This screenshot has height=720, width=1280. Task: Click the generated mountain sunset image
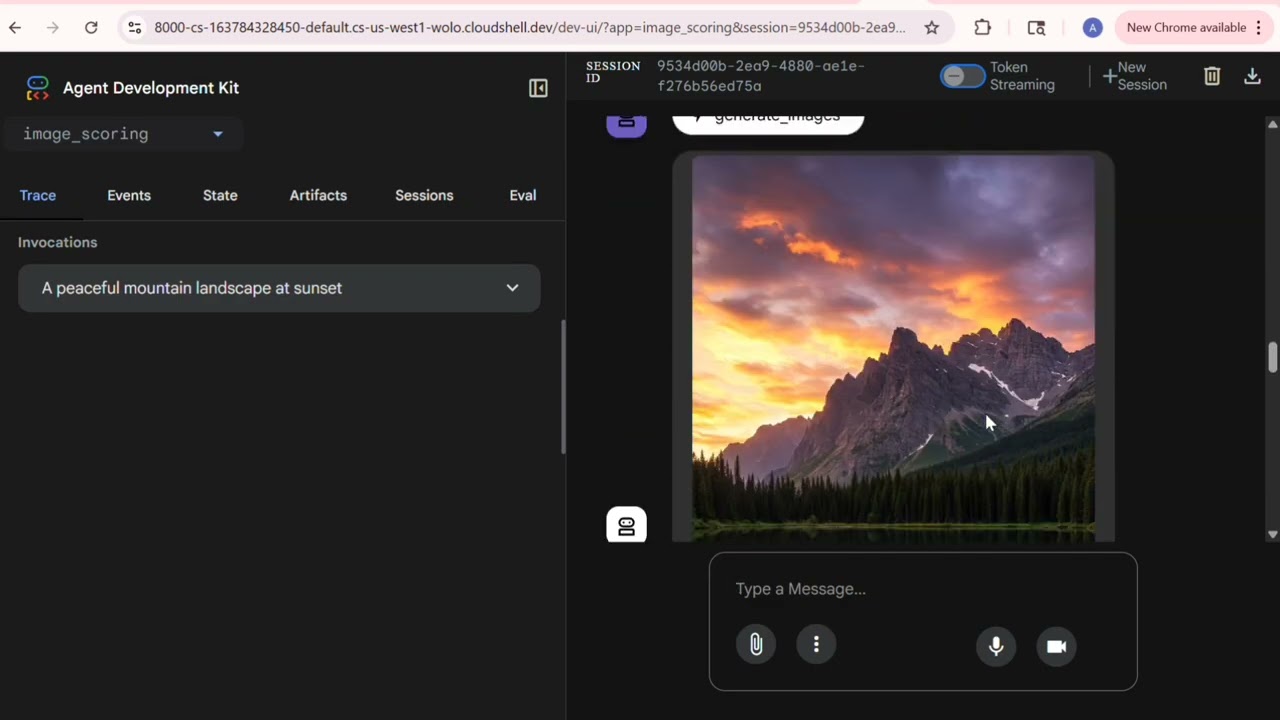point(893,348)
